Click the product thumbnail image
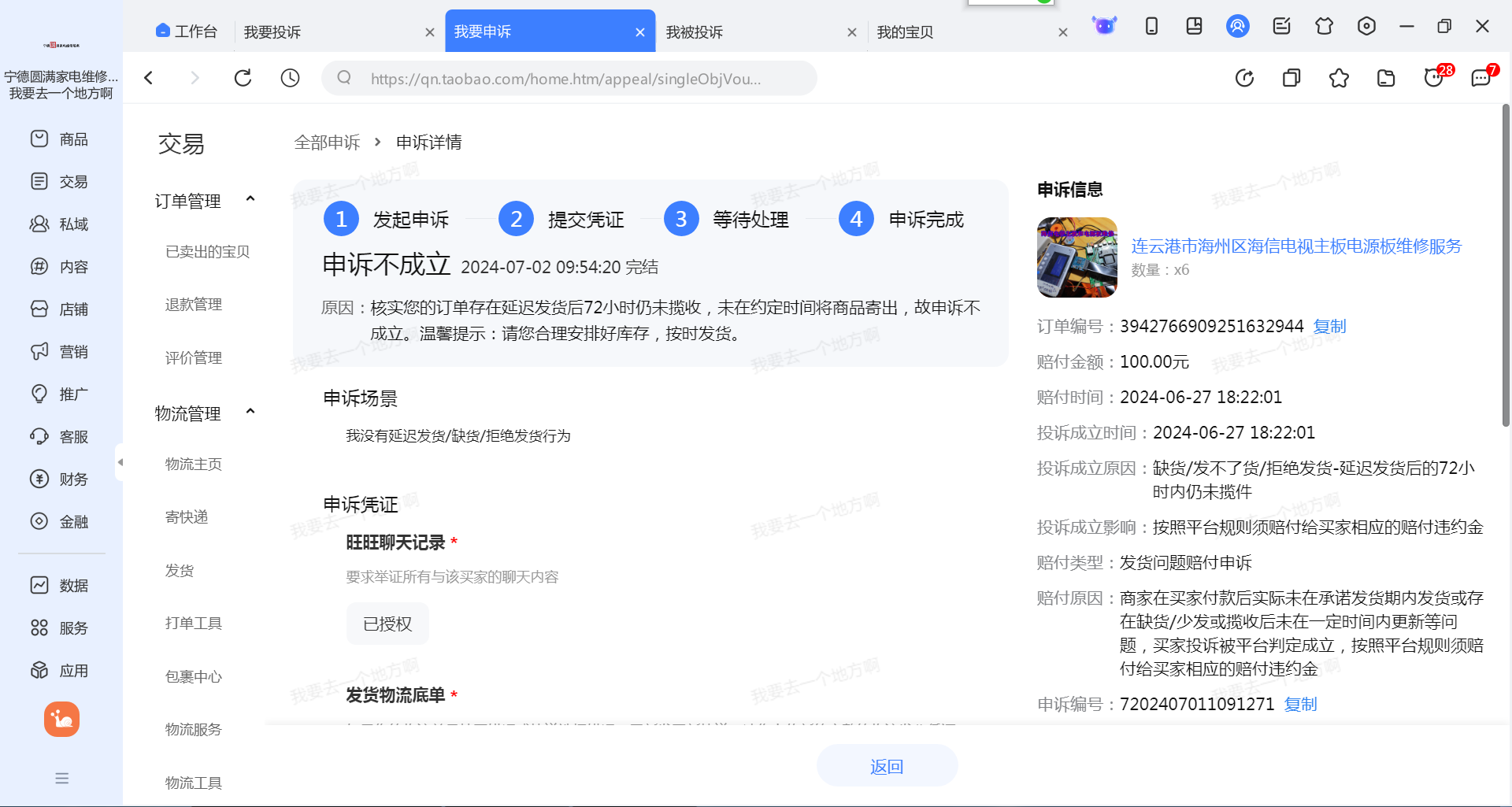Screen dimensions: 1512x807 pyautogui.click(x=1077, y=257)
